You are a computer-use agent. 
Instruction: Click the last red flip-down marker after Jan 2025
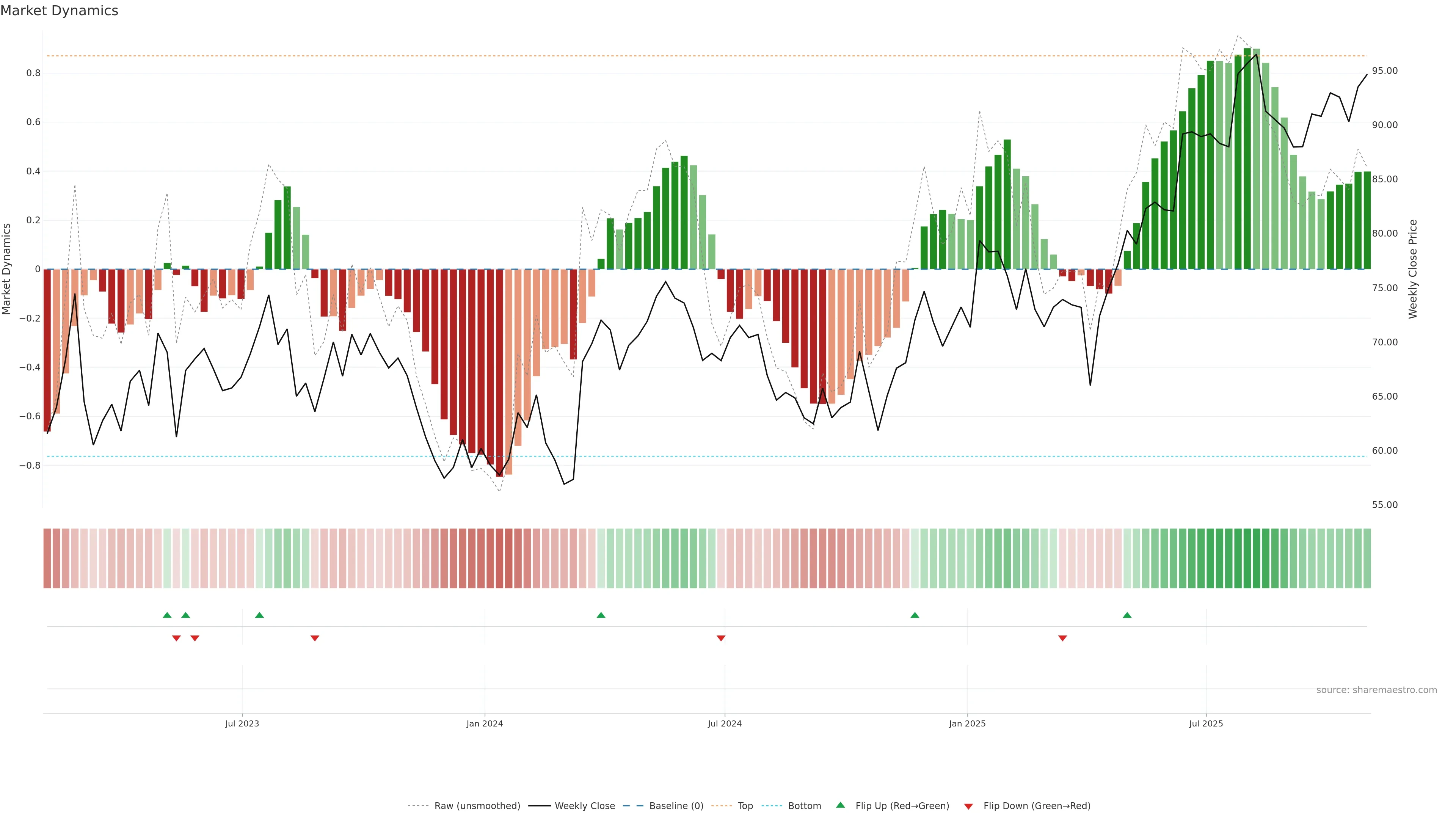click(x=1062, y=638)
